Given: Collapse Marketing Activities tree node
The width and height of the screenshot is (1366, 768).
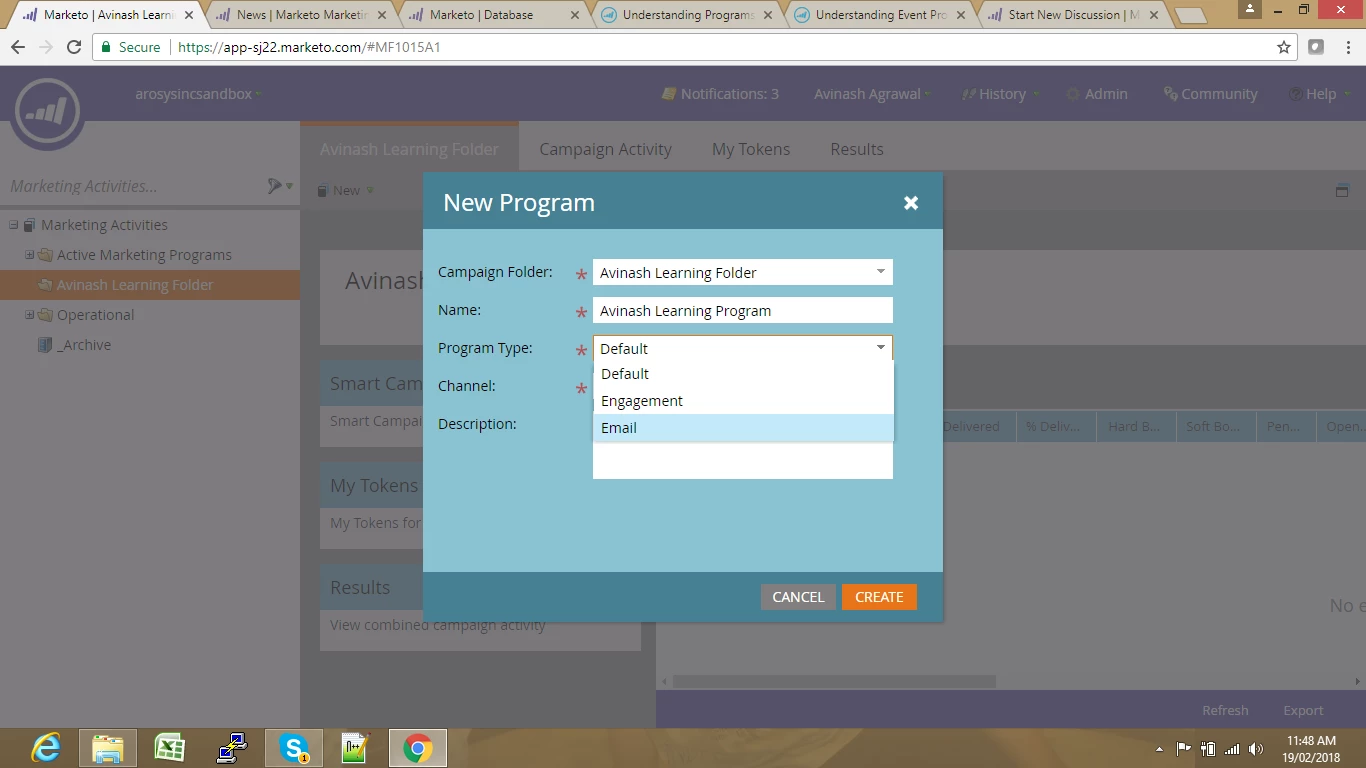Looking at the screenshot, I should 14,225.
